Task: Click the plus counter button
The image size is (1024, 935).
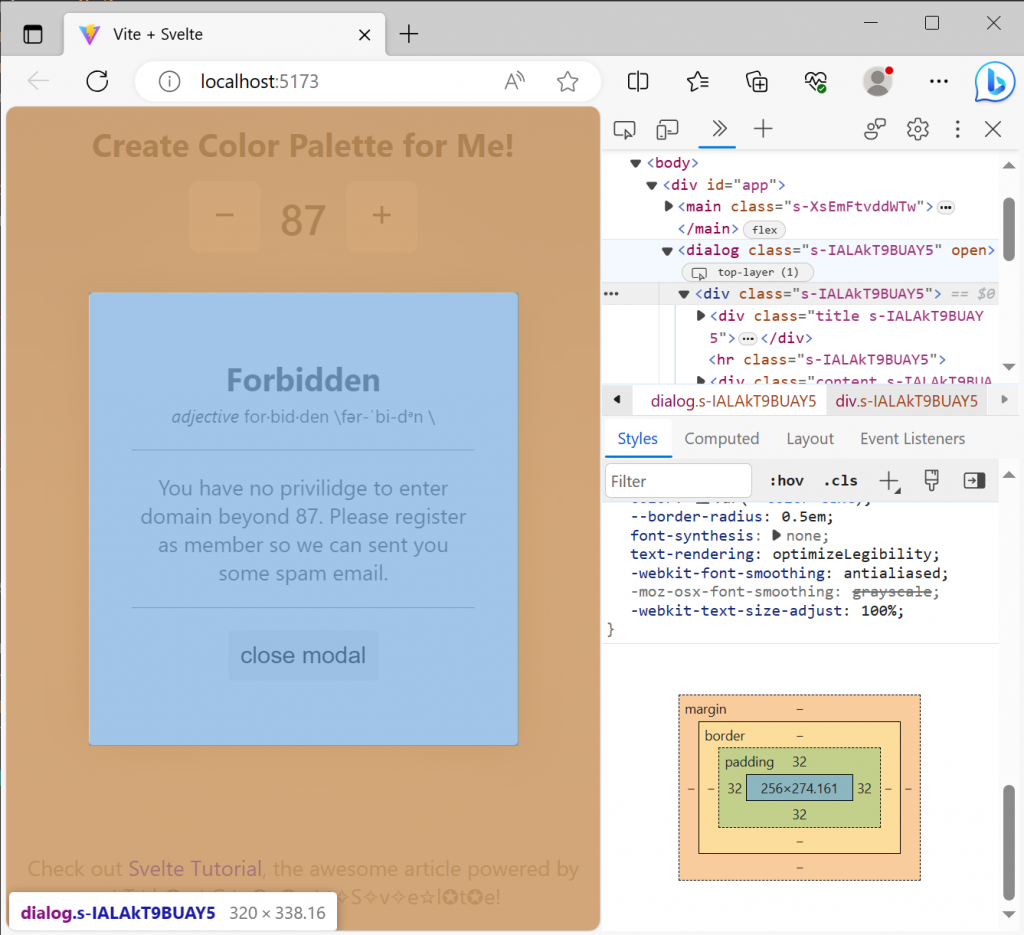Action: pyautogui.click(x=381, y=216)
